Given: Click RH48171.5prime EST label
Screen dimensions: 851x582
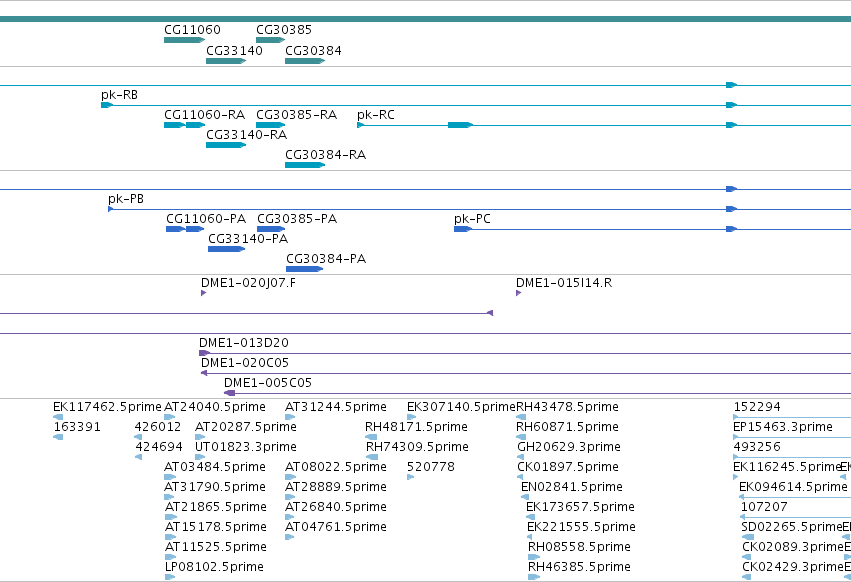Looking at the screenshot, I should 416,427.
